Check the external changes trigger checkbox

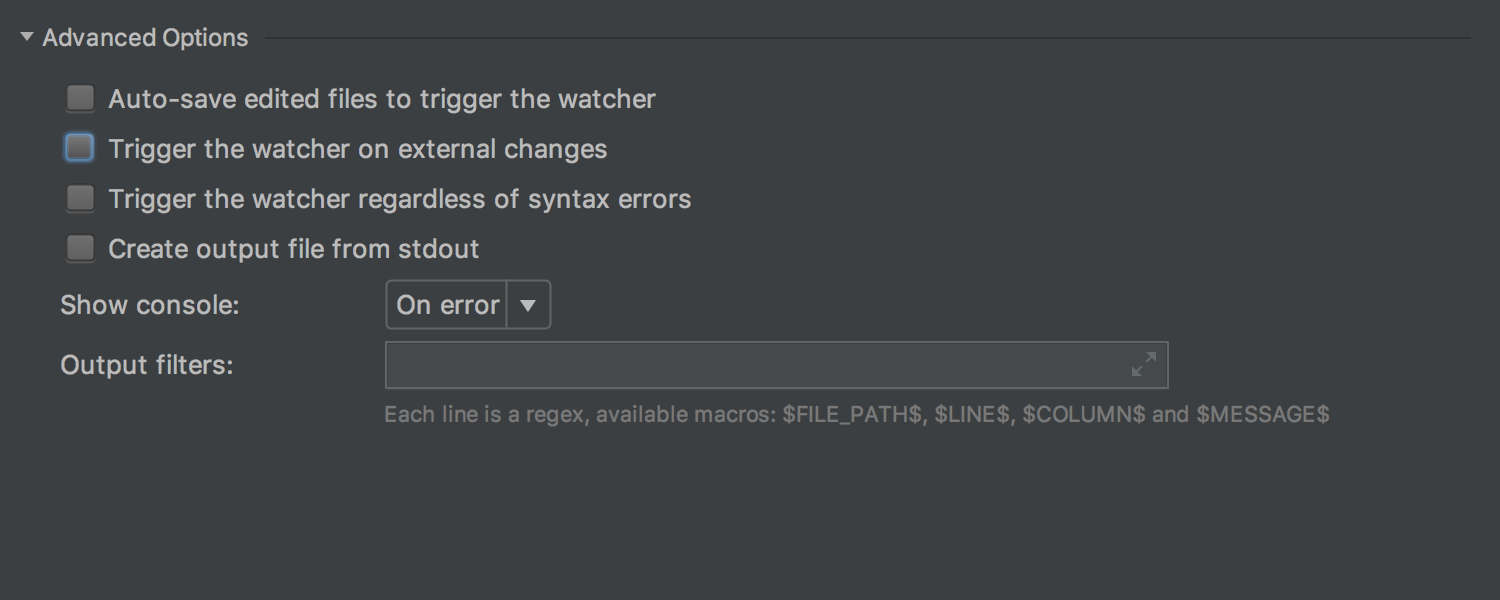[x=80, y=148]
